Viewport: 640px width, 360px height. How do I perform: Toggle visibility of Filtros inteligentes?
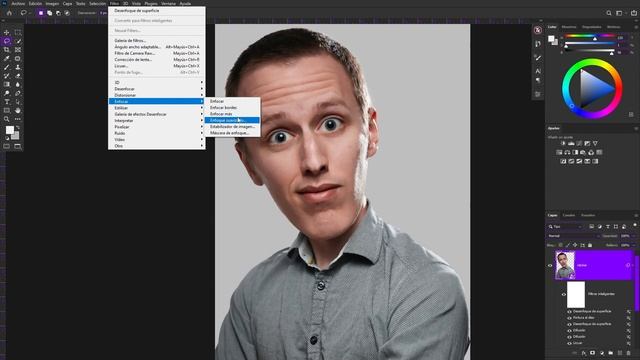click(x=564, y=294)
